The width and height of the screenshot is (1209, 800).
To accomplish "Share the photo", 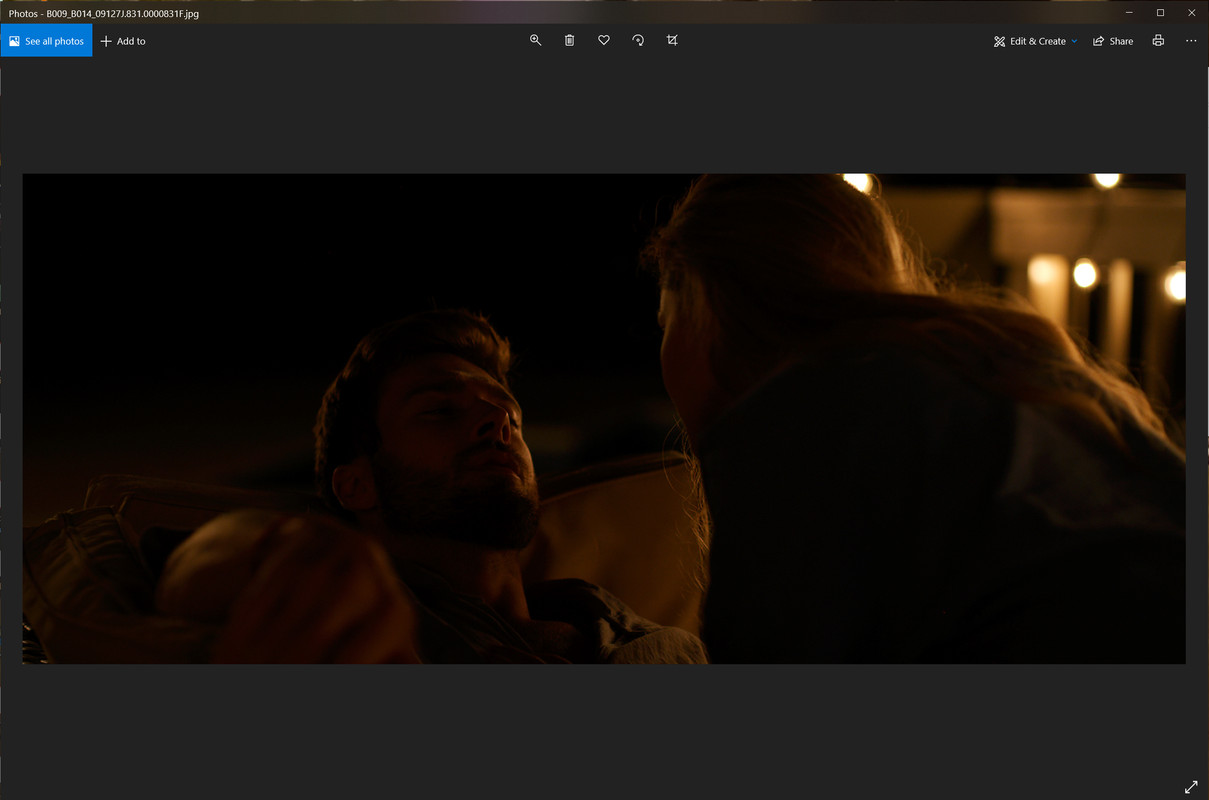I will (1113, 41).
